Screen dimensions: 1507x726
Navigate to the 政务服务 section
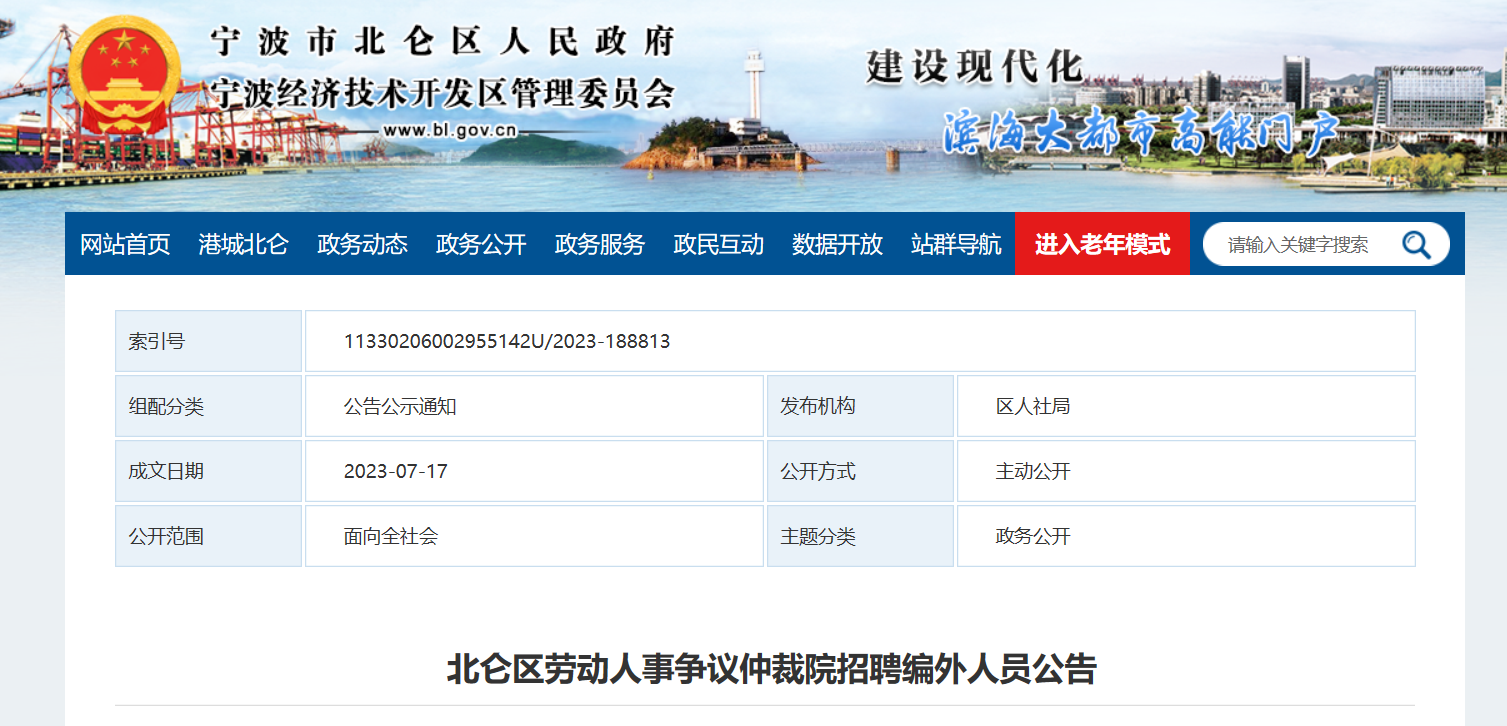[599, 244]
